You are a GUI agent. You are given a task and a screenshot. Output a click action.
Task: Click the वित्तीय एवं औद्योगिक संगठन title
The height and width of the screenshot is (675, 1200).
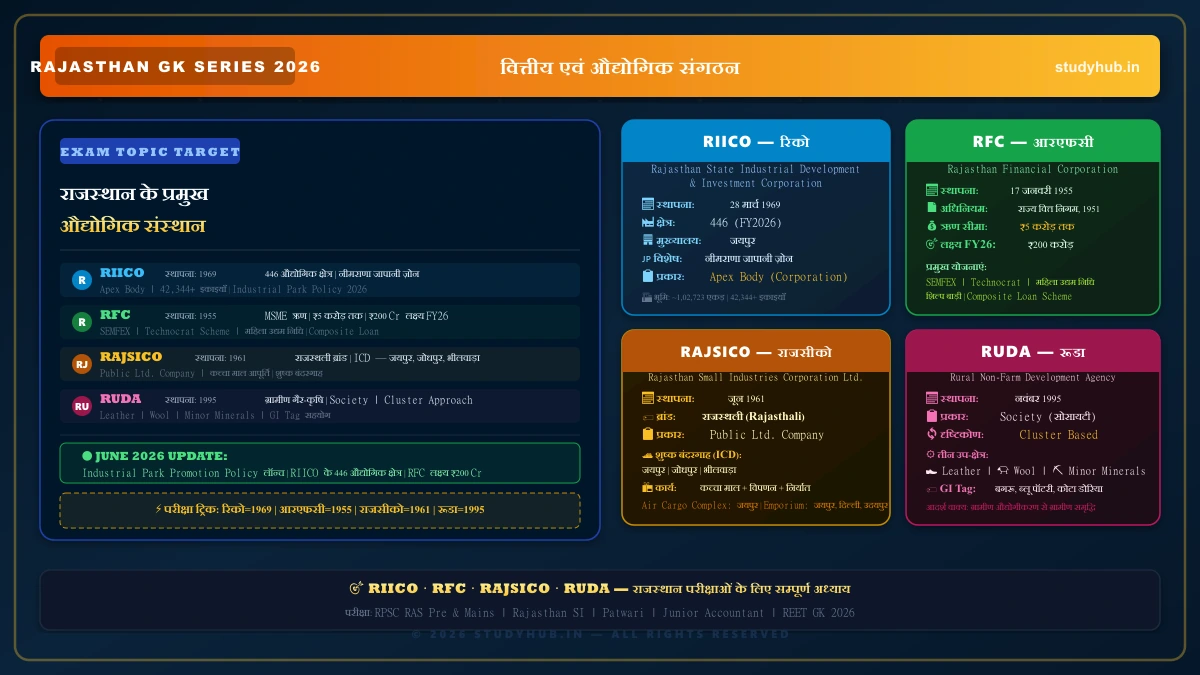pos(620,67)
